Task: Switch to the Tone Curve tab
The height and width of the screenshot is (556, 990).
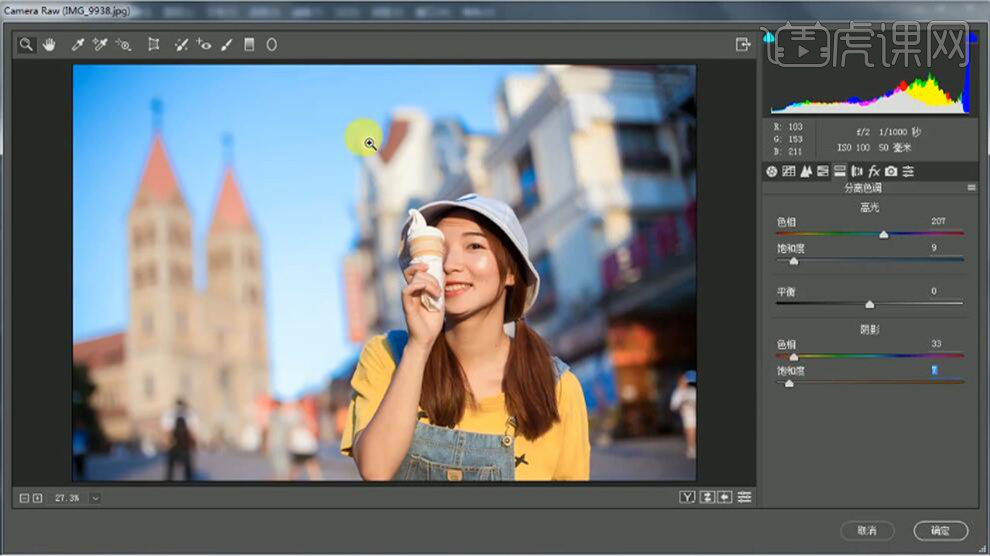Action: click(x=788, y=172)
